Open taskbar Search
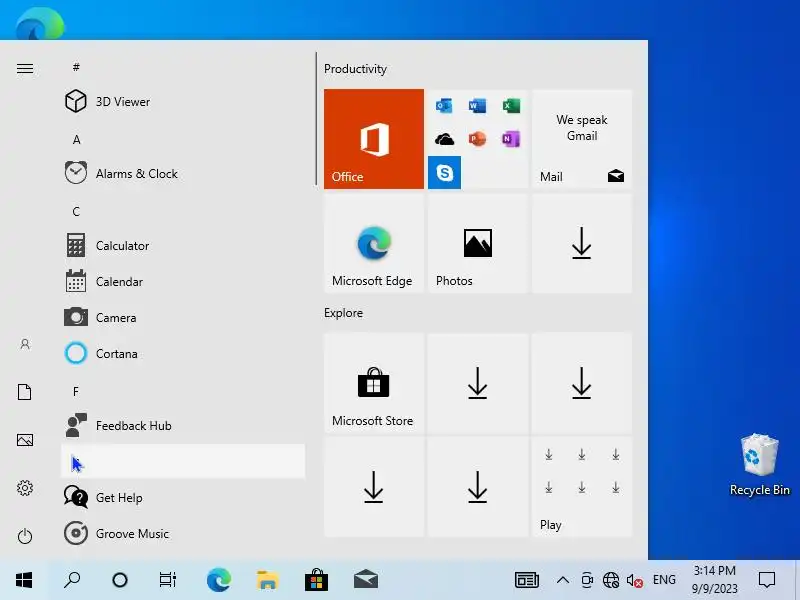Image resolution: width=800 pixels, height=600 pixels. (72, 580)
